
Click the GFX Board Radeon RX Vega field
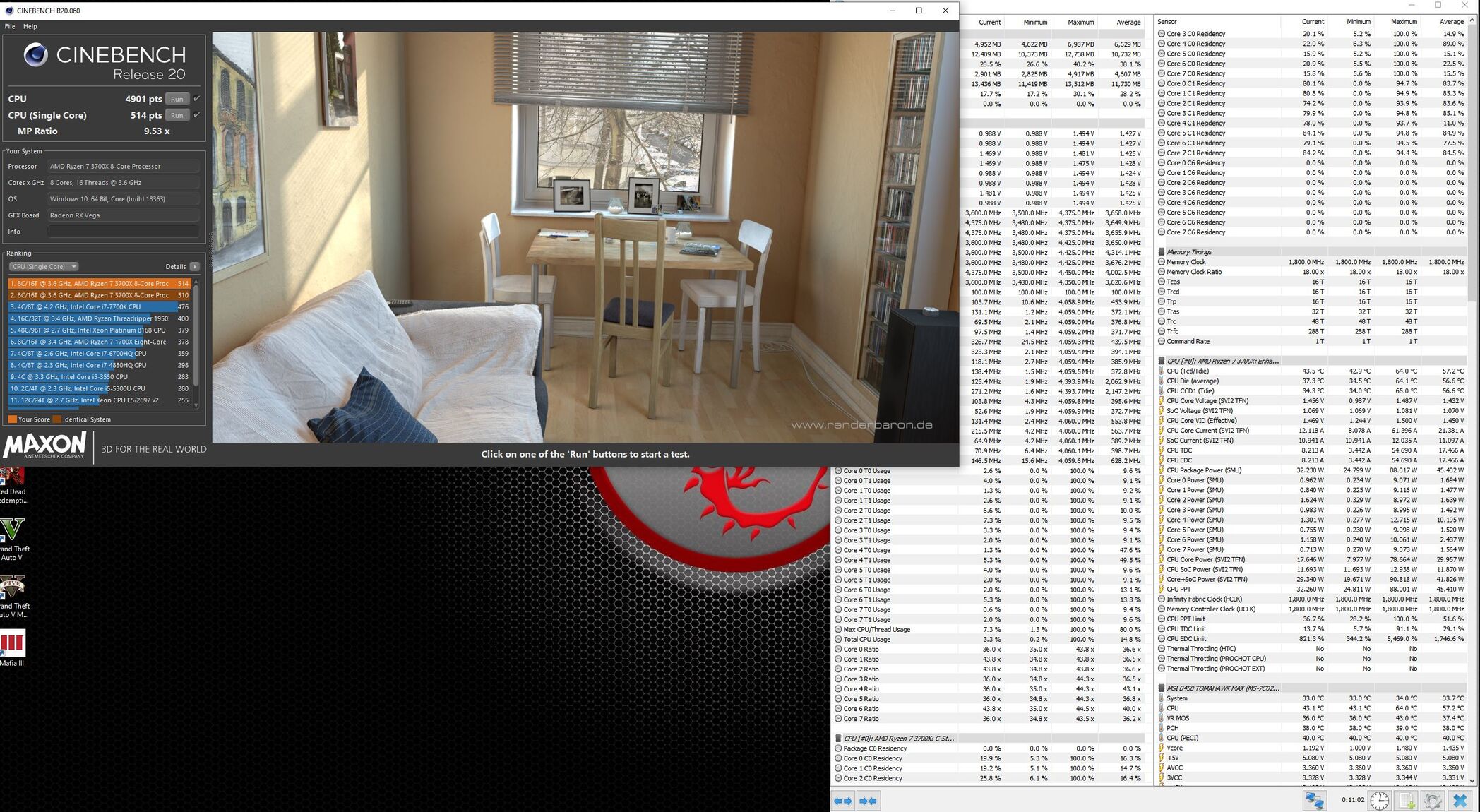(123, 215)
